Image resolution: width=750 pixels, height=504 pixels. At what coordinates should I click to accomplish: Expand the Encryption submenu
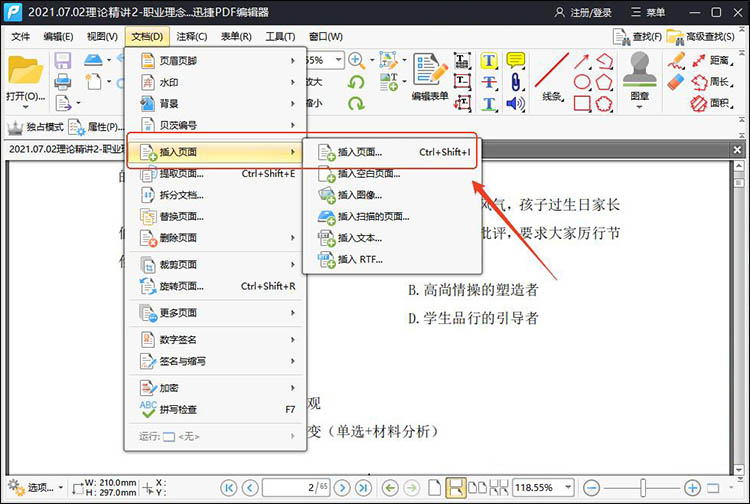pos(215,388)
